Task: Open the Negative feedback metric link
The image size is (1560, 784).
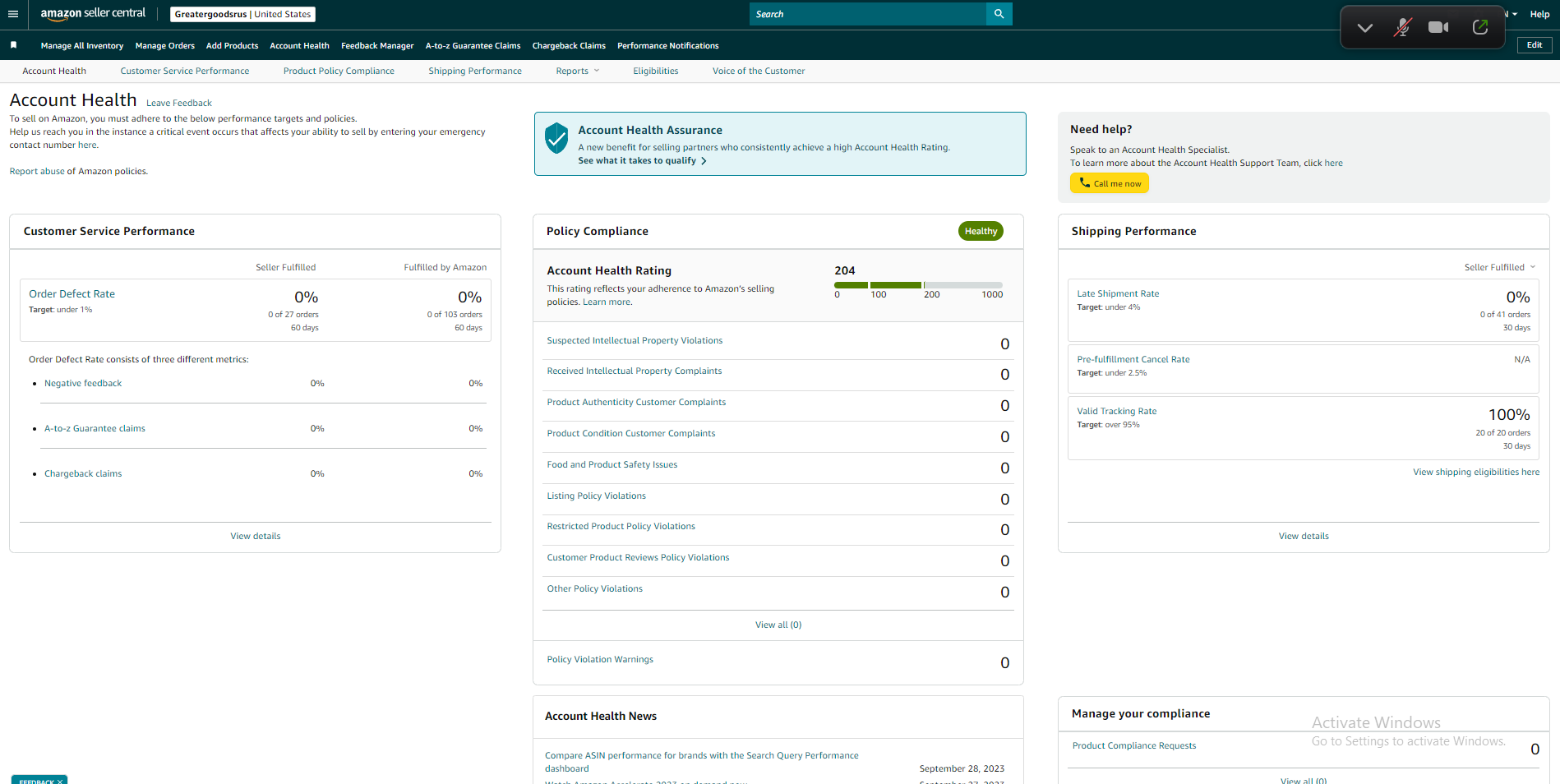Action: (x=83, y=384)
